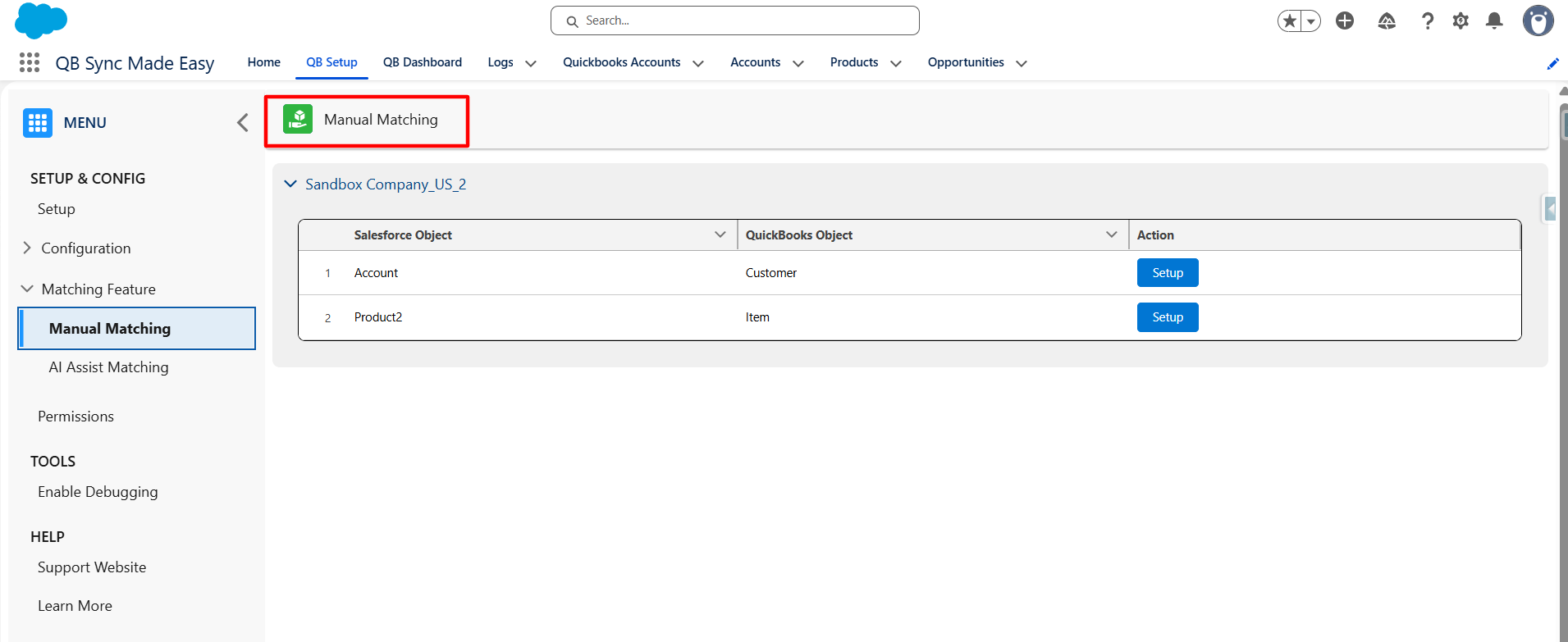Expand the Products tab dropdown chevron
Image resolution: width=1568 pixels, height=642 pixels.
pos(896,63)
